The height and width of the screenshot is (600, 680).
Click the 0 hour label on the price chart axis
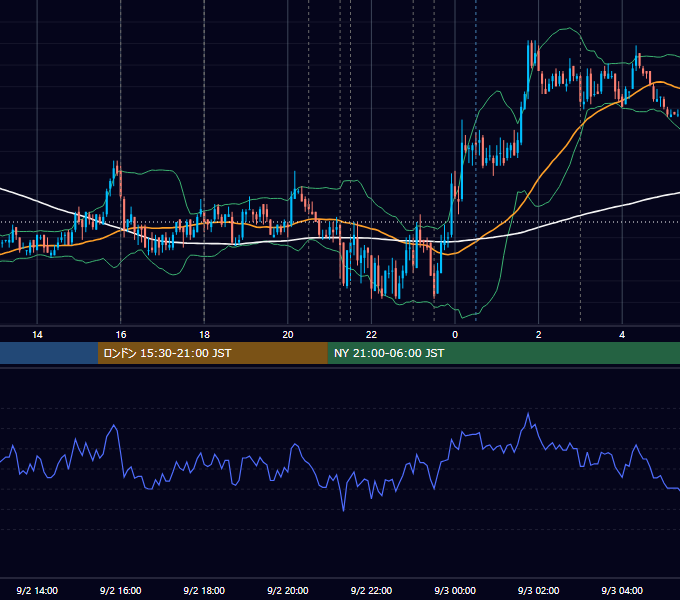pyautogui.click(x=455, y=335)
